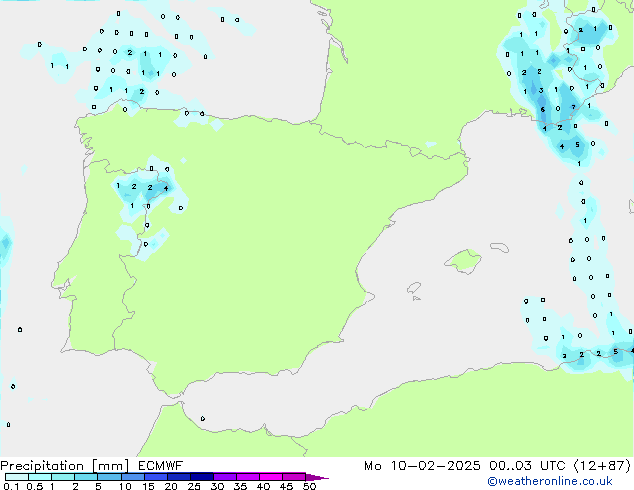Click the legend tick label '0.5'

coord(35,486)
